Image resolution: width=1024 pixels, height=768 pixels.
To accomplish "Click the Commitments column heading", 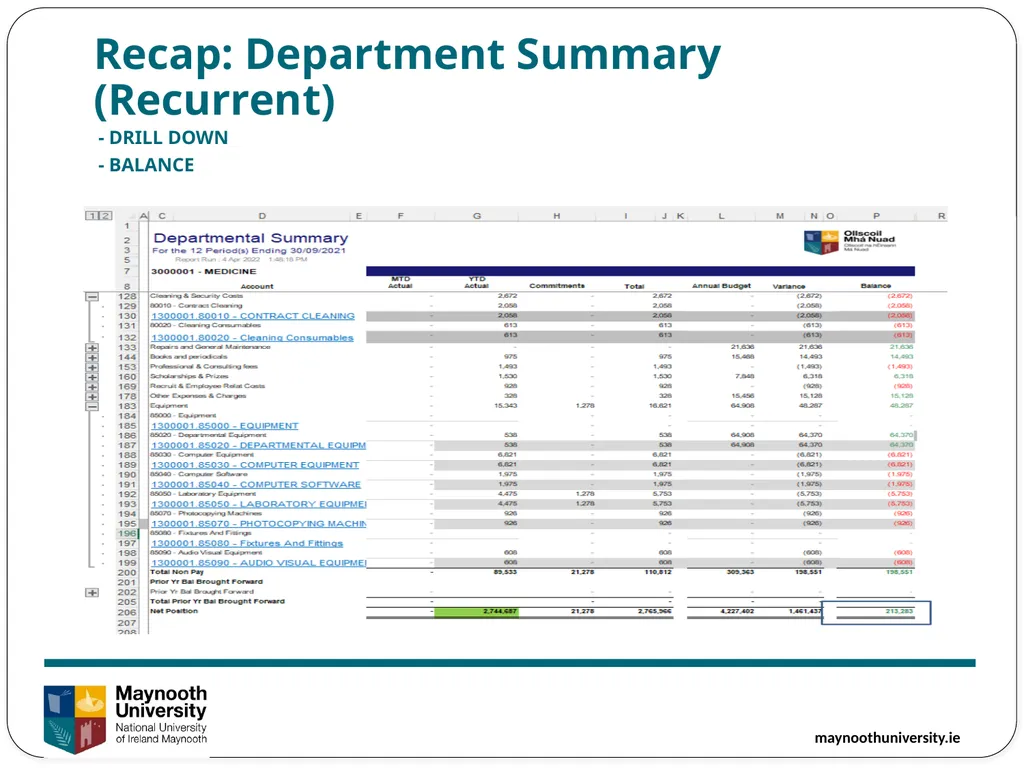I will coord(557,286).
